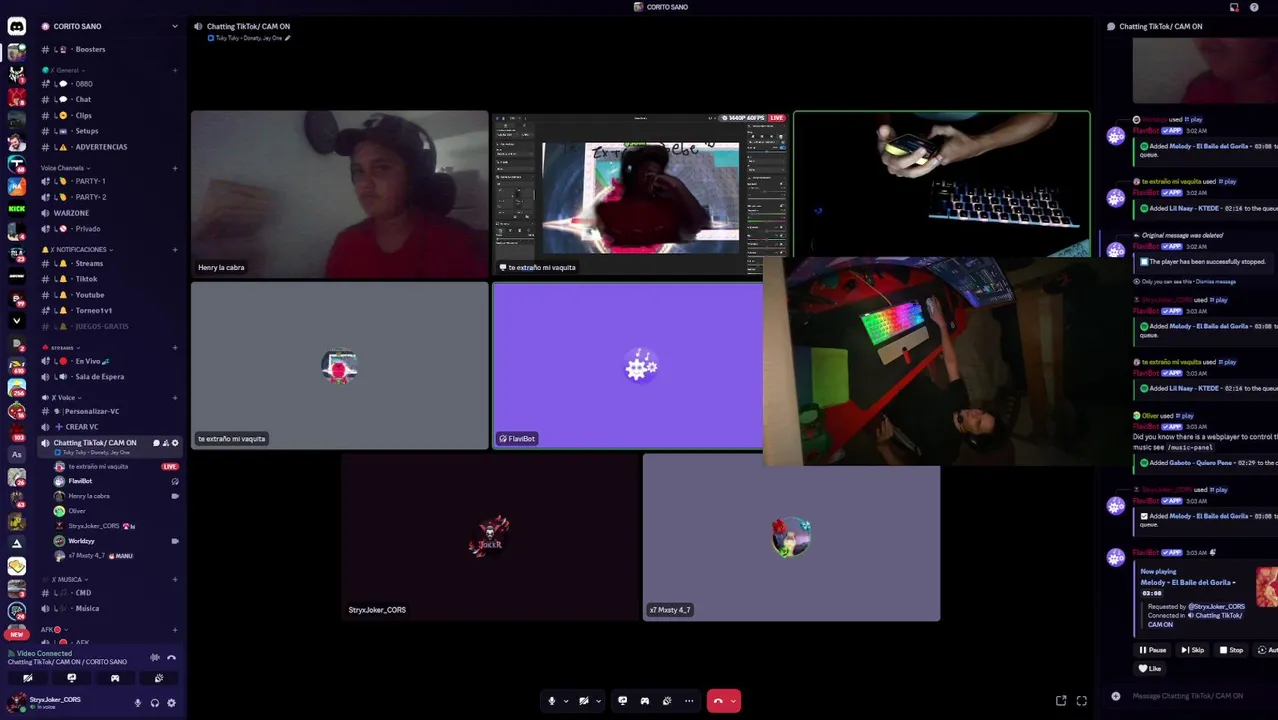Share your screen from sidebar voice panel
The height and width of the screenshot is (720, 1278).
(71, 678)
